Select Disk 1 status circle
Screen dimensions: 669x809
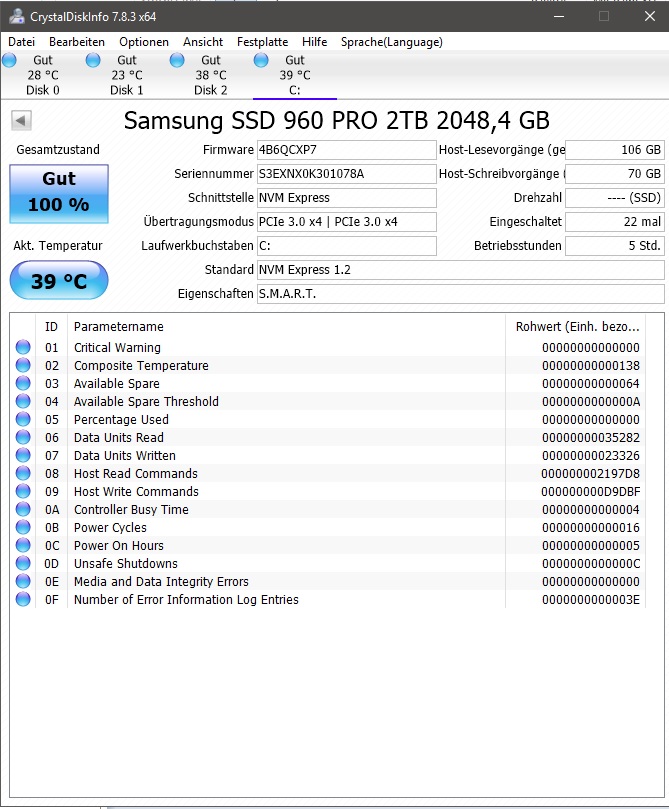coord(93,60)
